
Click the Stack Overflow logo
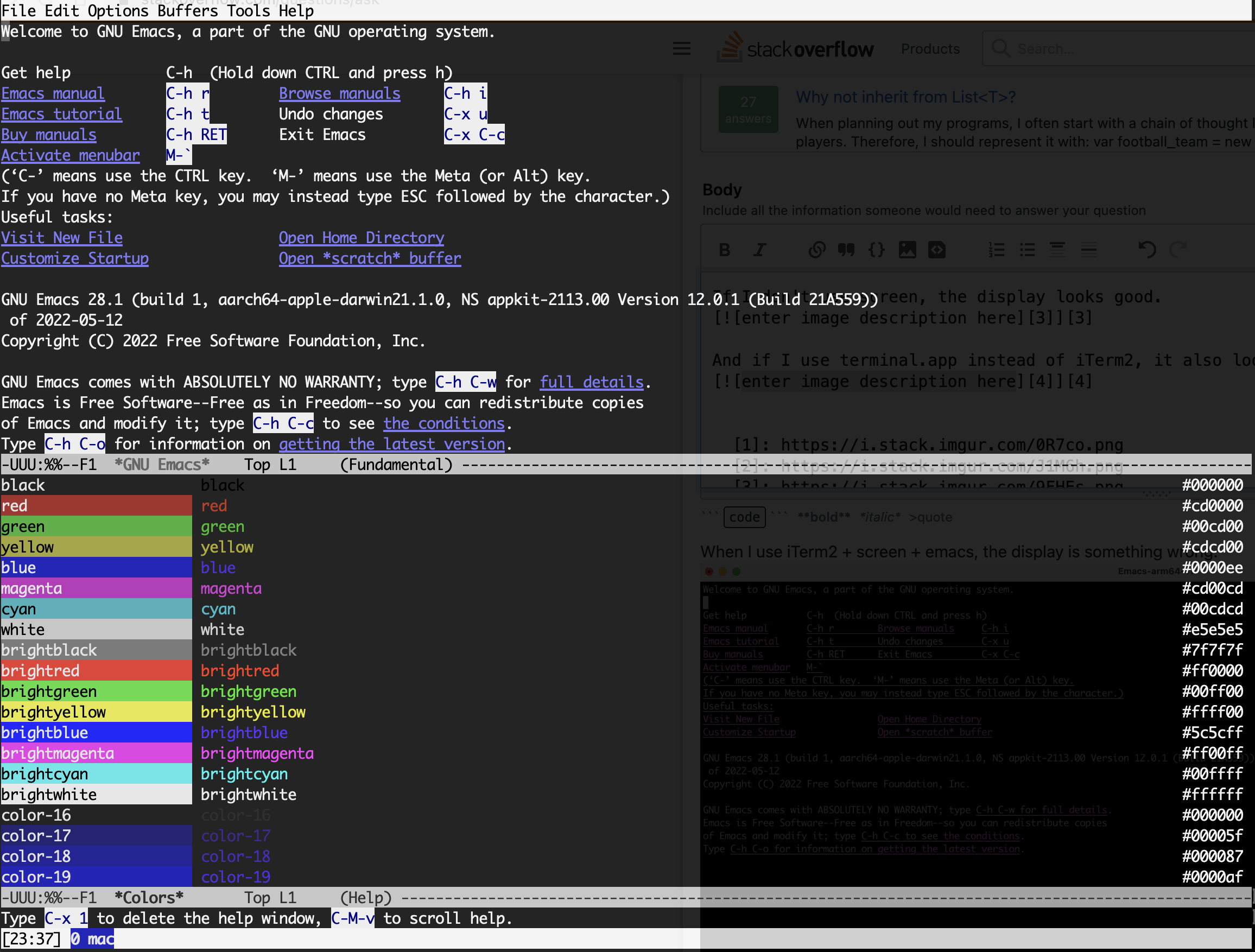point(795,48)
